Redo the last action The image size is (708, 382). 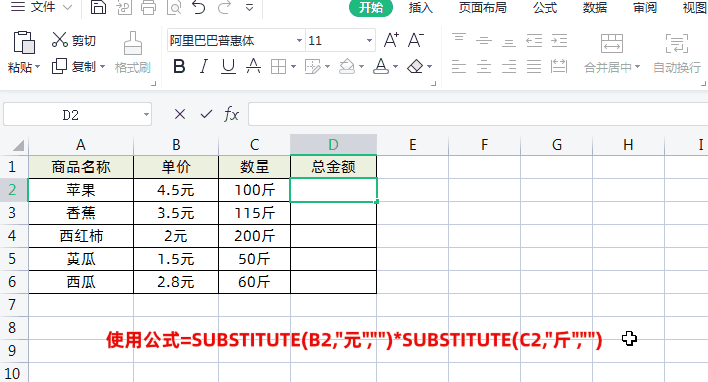point(224,7)
